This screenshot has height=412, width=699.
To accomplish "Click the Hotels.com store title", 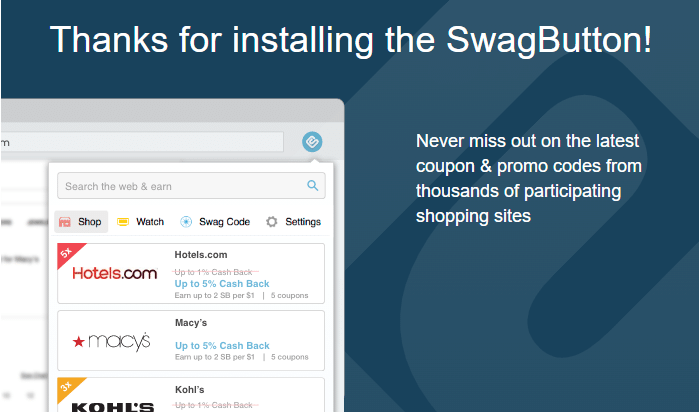I will point(201,255).
